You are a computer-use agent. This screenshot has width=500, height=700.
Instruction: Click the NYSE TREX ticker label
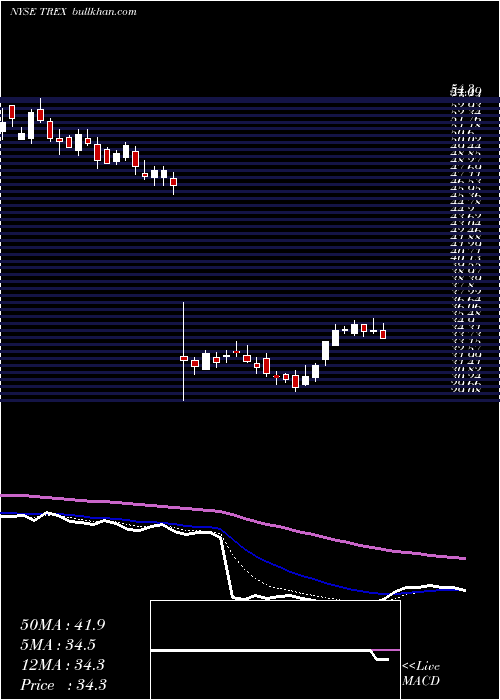pyautogui.click(x=38, y=12)
